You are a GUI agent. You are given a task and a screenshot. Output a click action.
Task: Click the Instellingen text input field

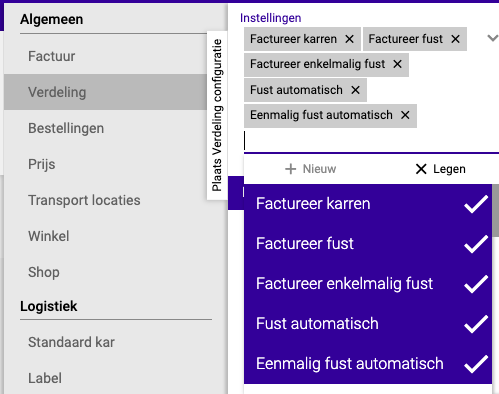click(x=371, y=141)
